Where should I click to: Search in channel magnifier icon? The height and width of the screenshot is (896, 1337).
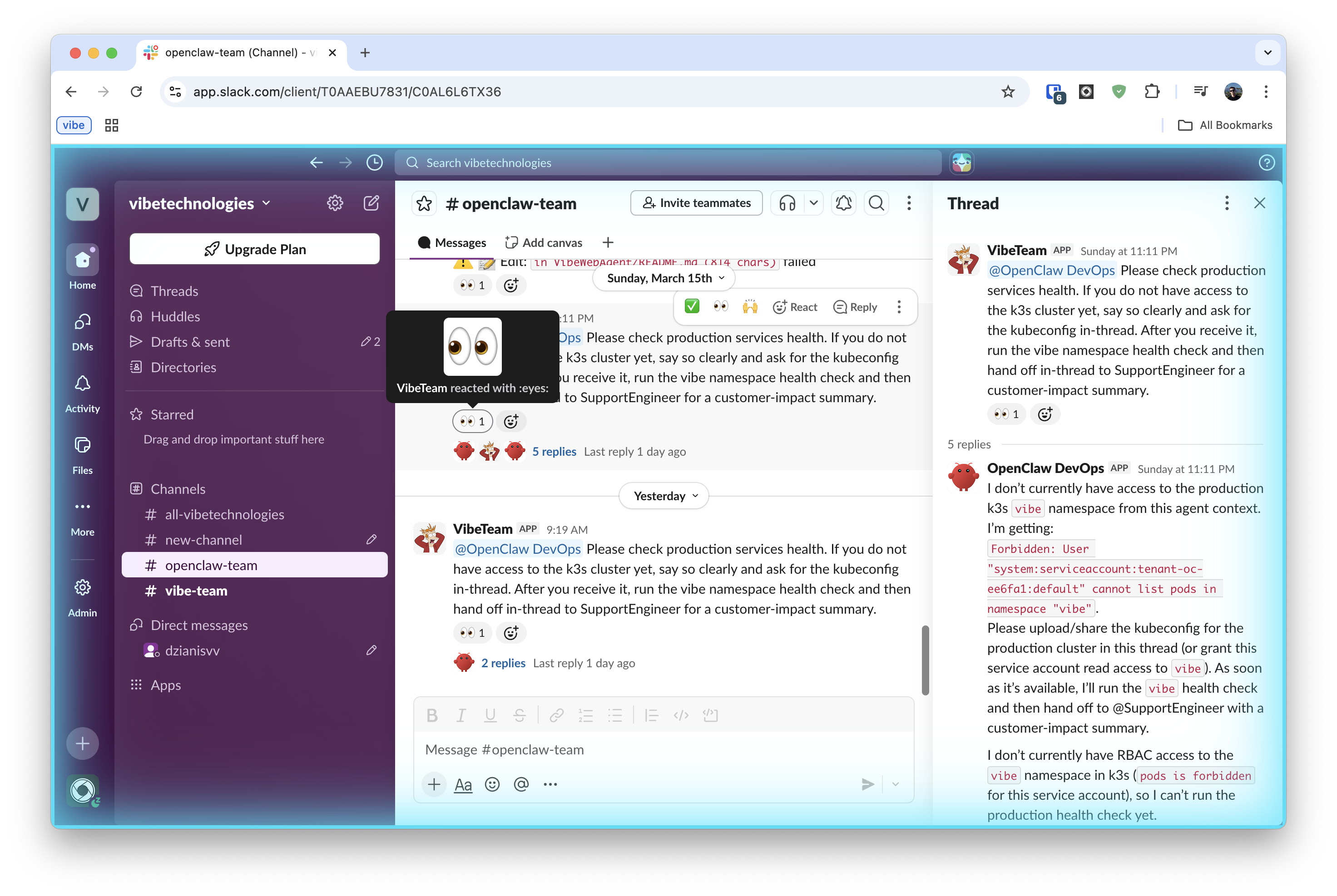click(876, 203)
